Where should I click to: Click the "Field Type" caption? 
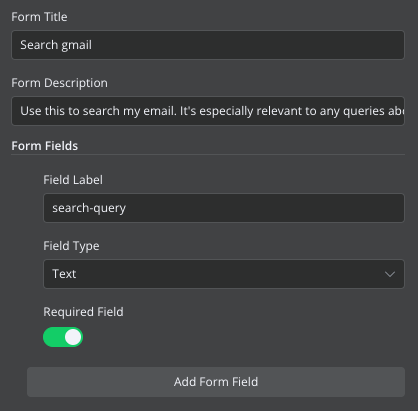[71, 246]
